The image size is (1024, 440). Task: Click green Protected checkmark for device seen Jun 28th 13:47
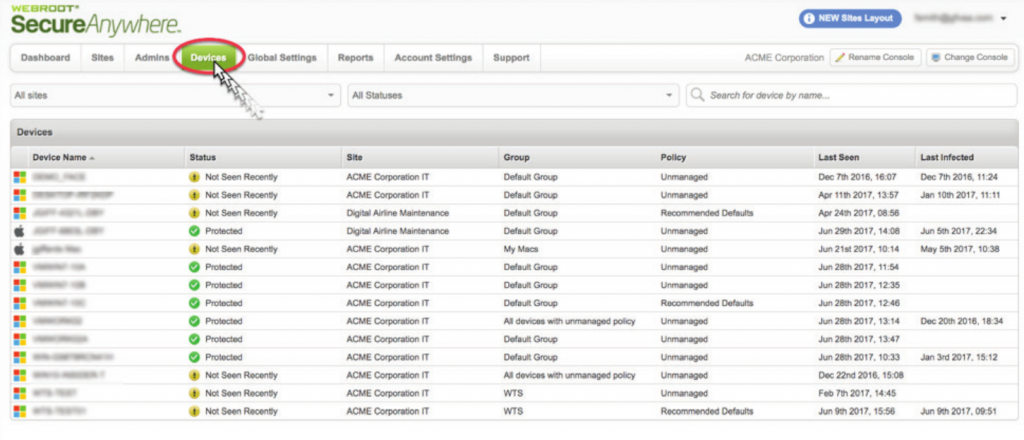tap(194, 339)
